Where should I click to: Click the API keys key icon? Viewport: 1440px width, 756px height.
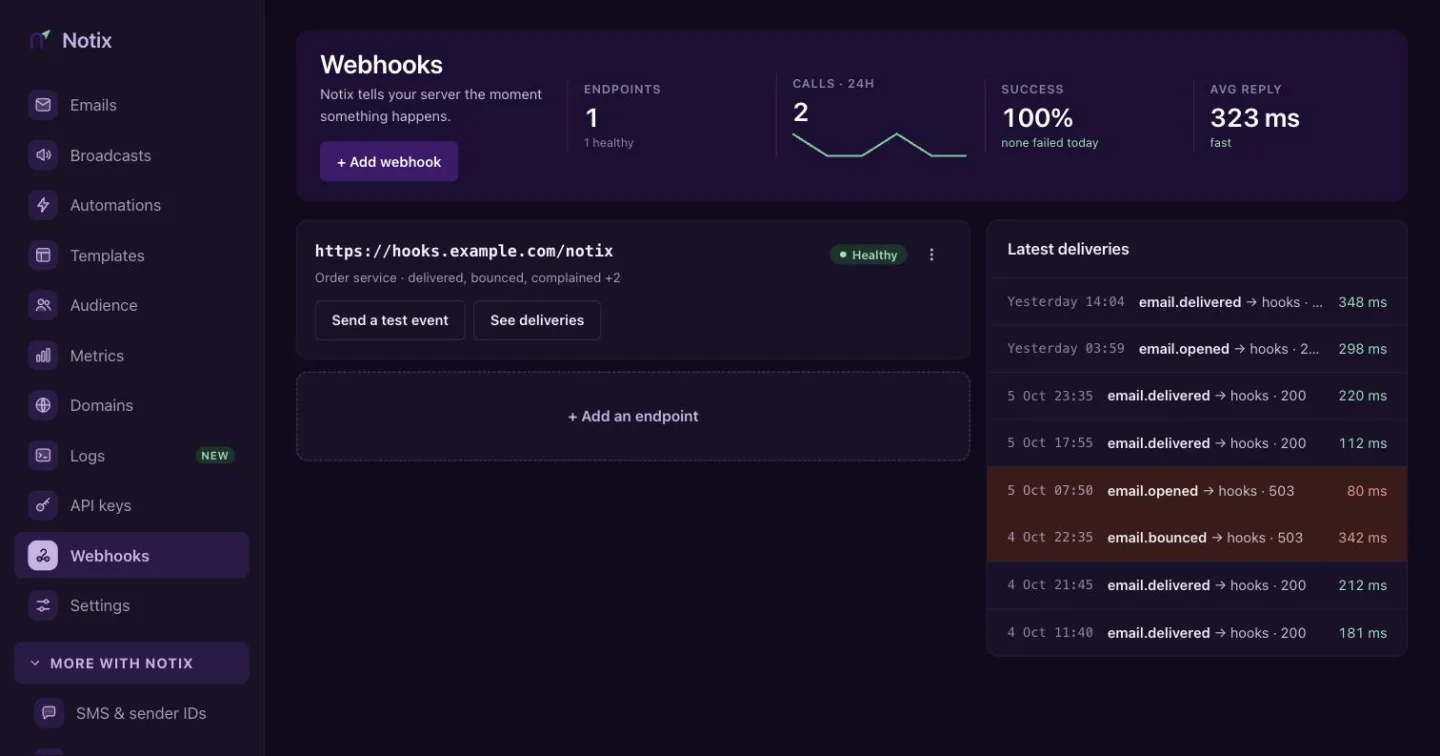43,505
